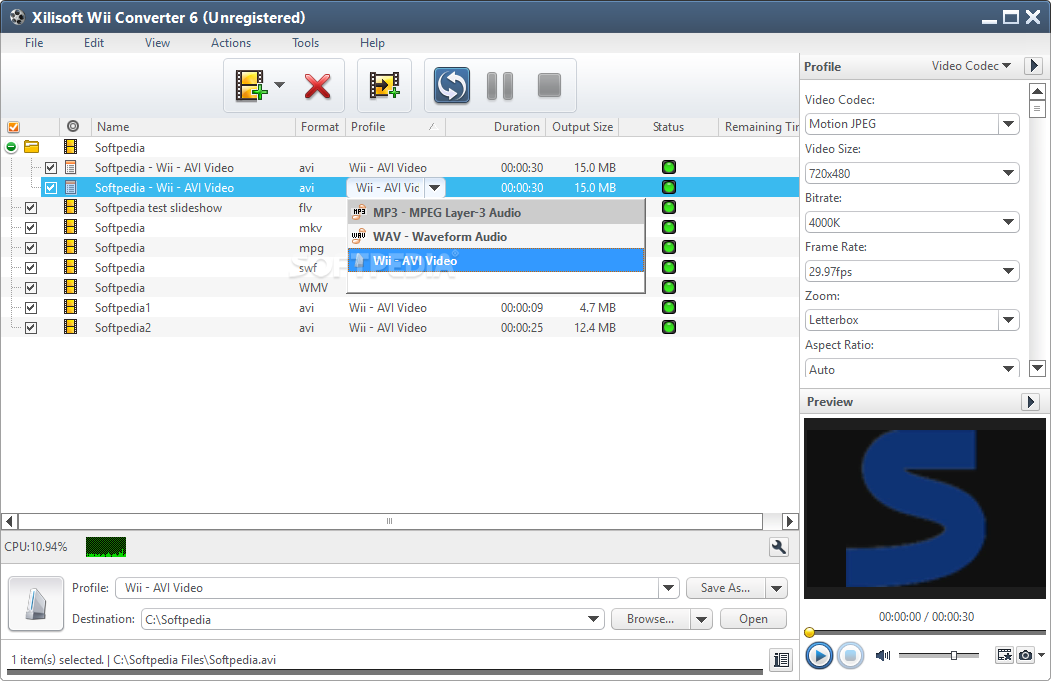Screen dimensions: 1051x681
Task: Click the MP3 icon in profile list
Action: [359, 212]
